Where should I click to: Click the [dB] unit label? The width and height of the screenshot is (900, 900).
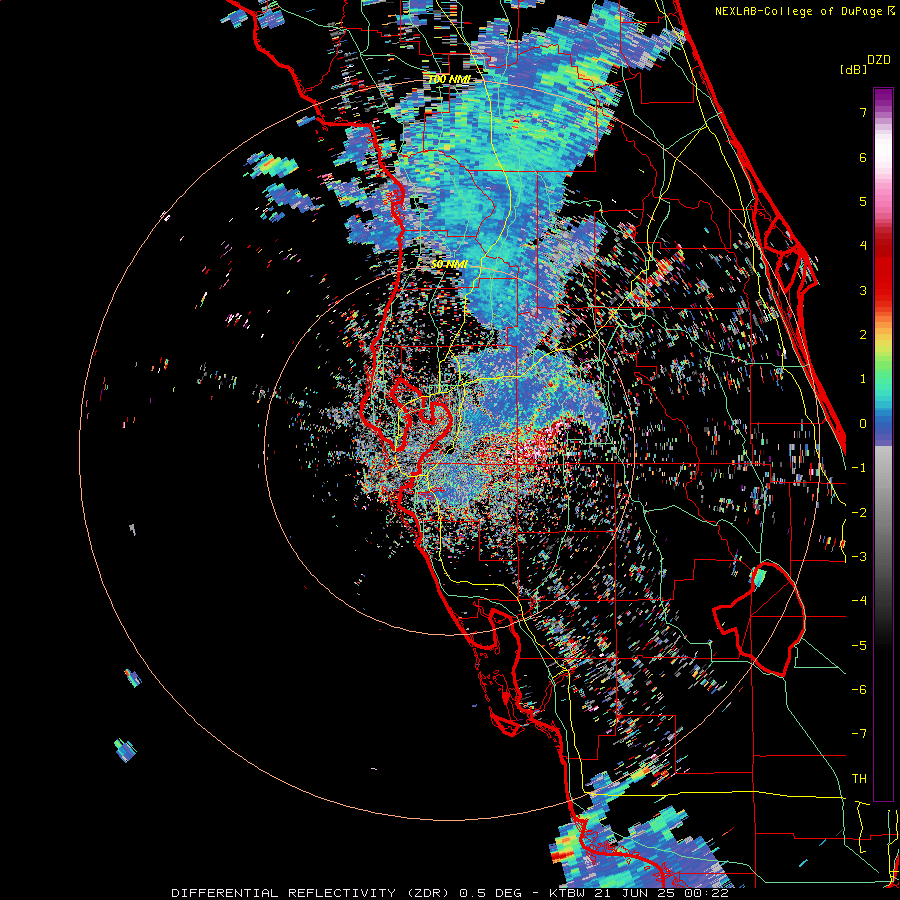click(x=854, y=69)
